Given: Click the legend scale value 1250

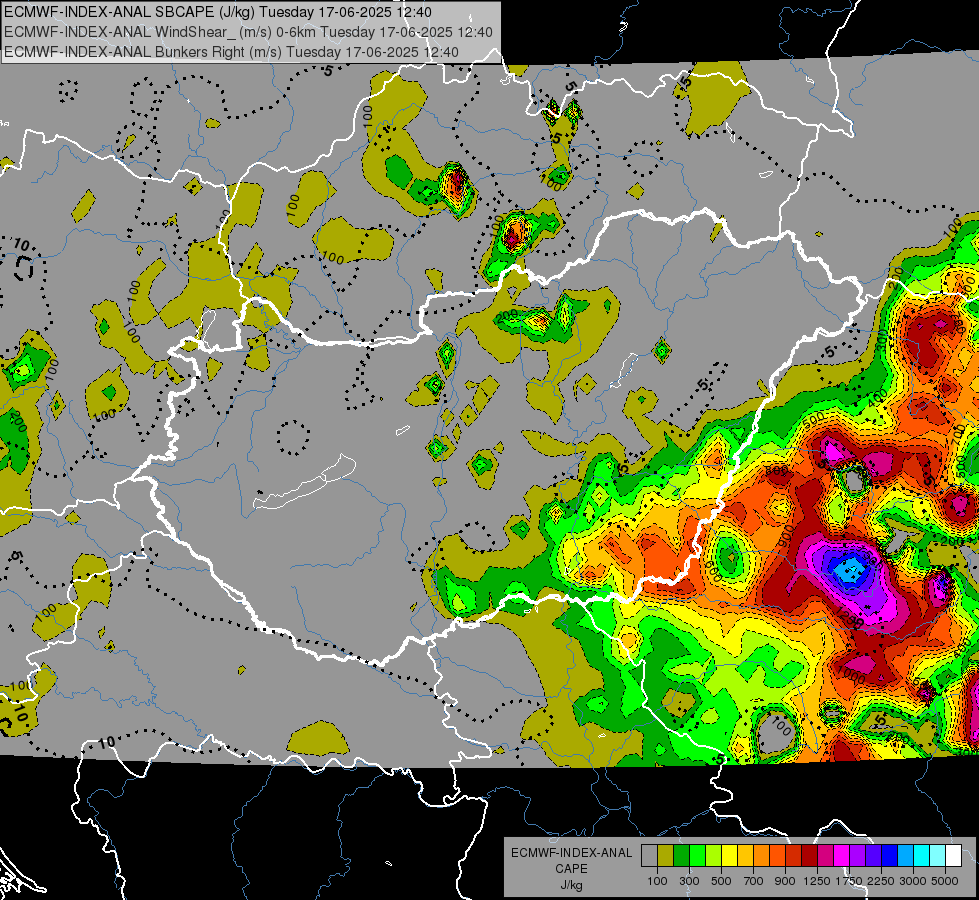Looking at the screenshot, I should [x=817, y=881].
